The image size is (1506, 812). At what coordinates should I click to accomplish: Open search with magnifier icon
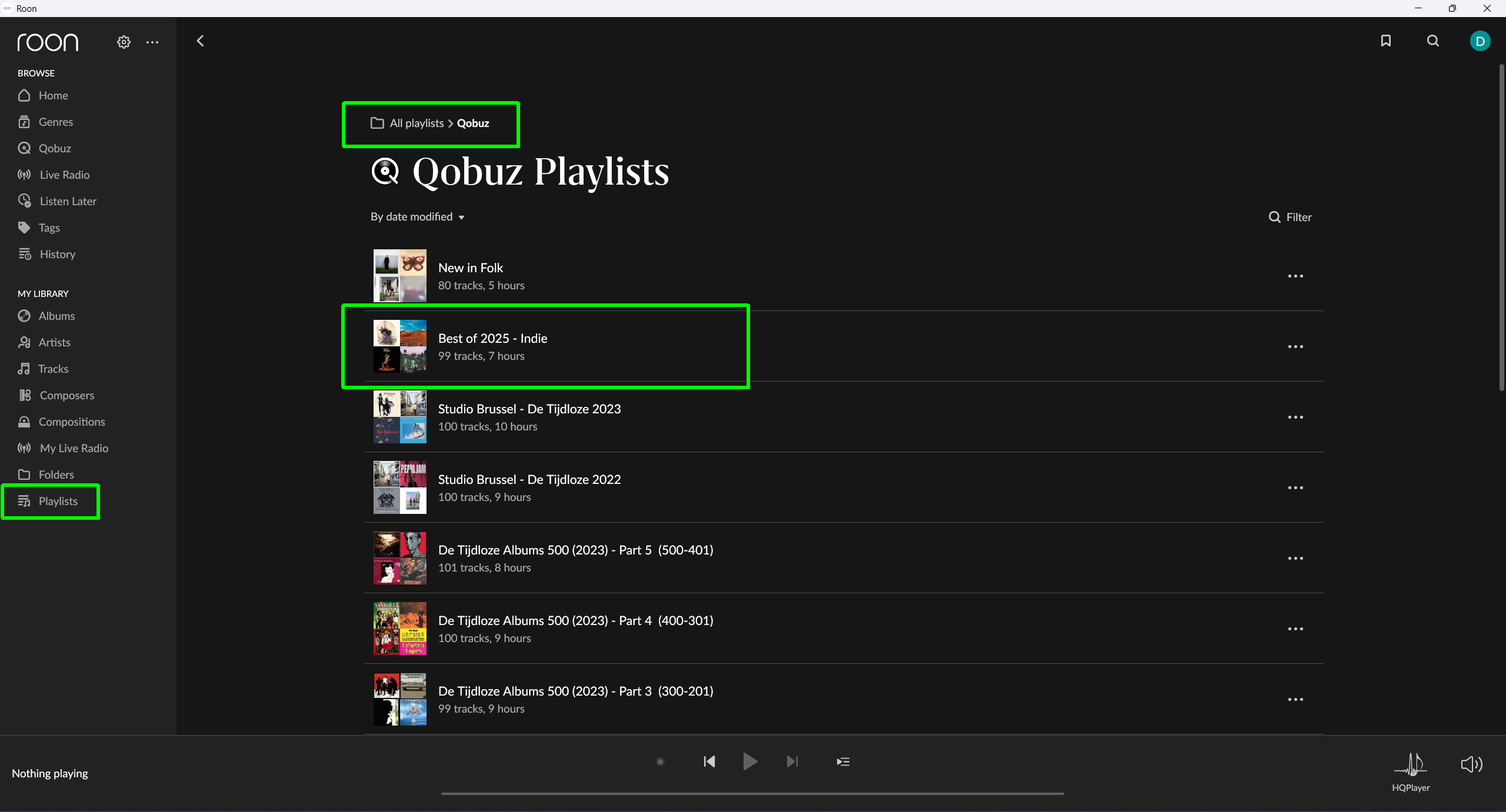1433,41
